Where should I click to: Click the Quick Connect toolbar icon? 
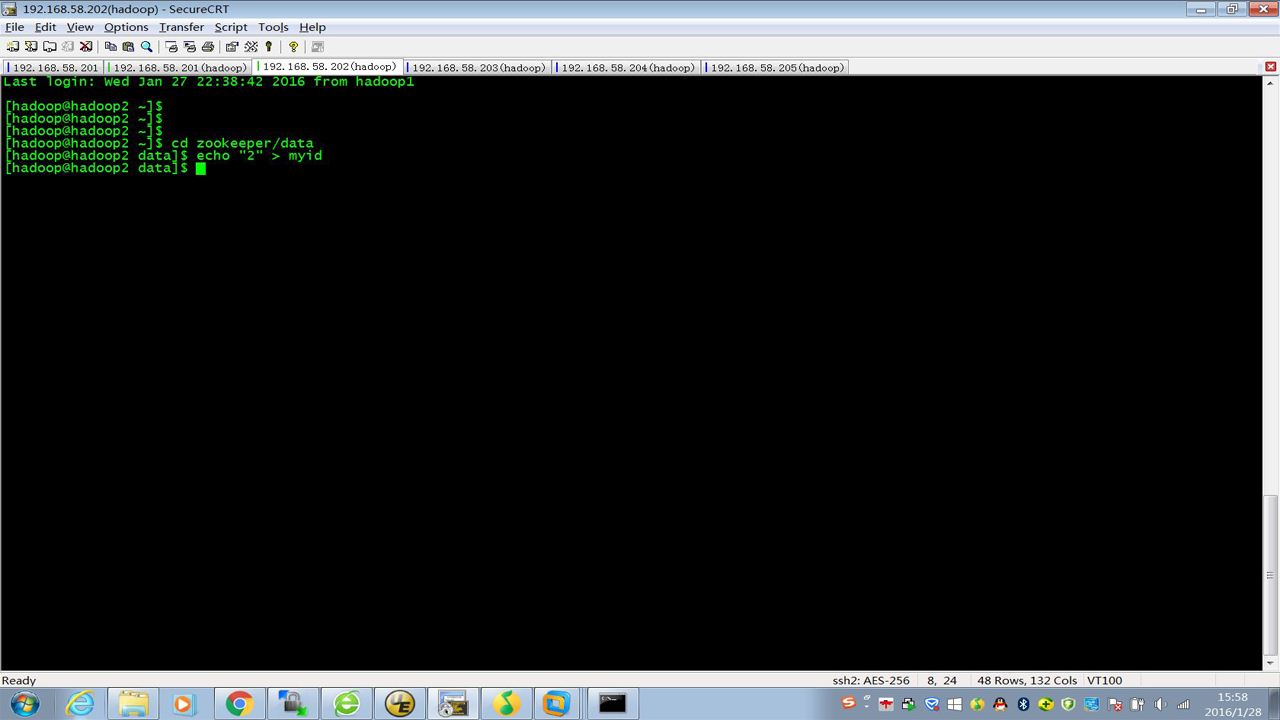[31, 46]
